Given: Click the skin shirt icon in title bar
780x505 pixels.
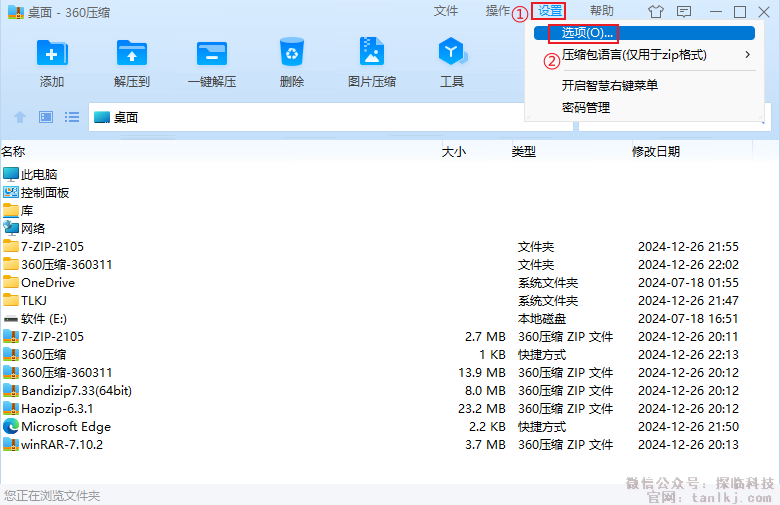Looking at the screenshot, I should pyautogui.click(x=656, y=12).
